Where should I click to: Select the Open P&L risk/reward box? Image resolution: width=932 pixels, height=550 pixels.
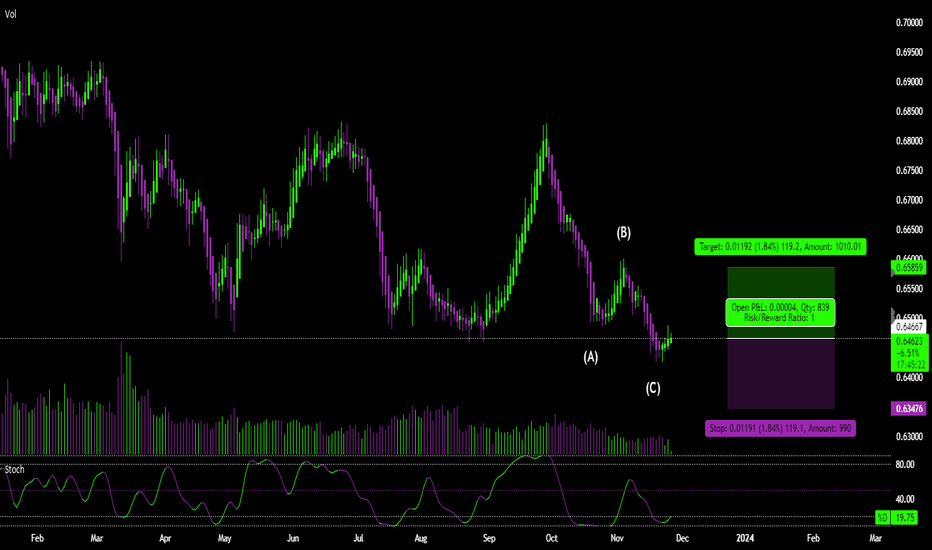pos(780,312)
